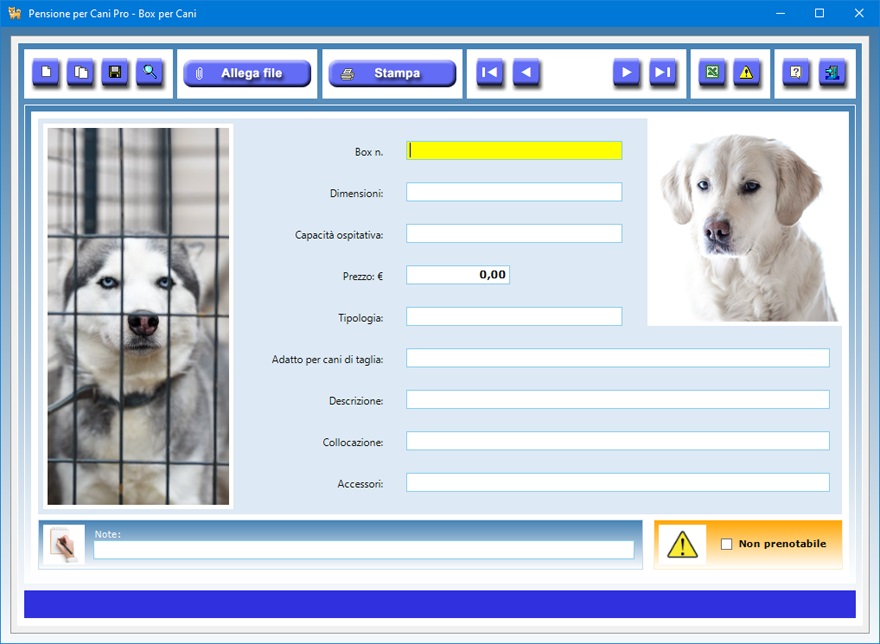880x644 pixels.
Task: Create a new record with the blank page icon
Action: coord(46,72)
